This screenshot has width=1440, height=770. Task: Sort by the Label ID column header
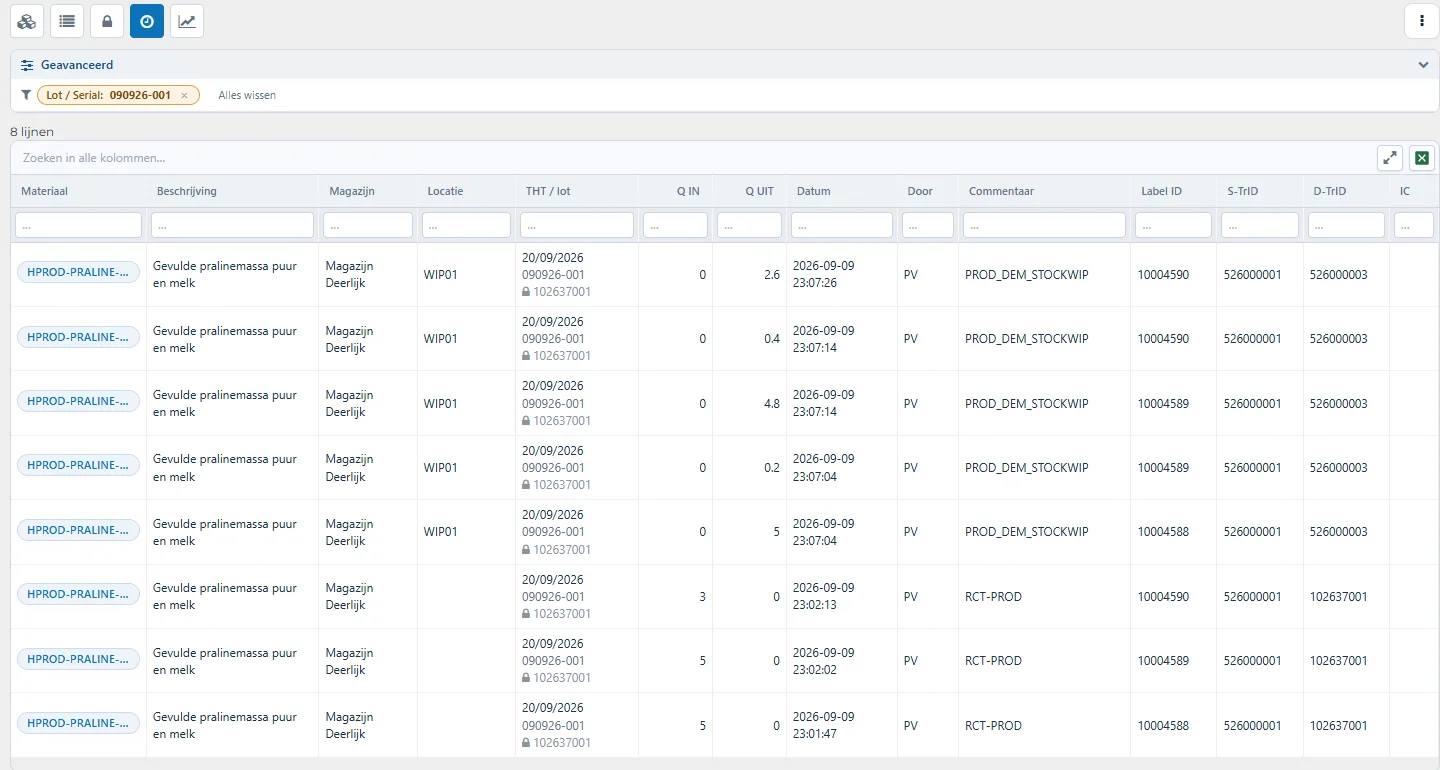tap(1161, 191)
